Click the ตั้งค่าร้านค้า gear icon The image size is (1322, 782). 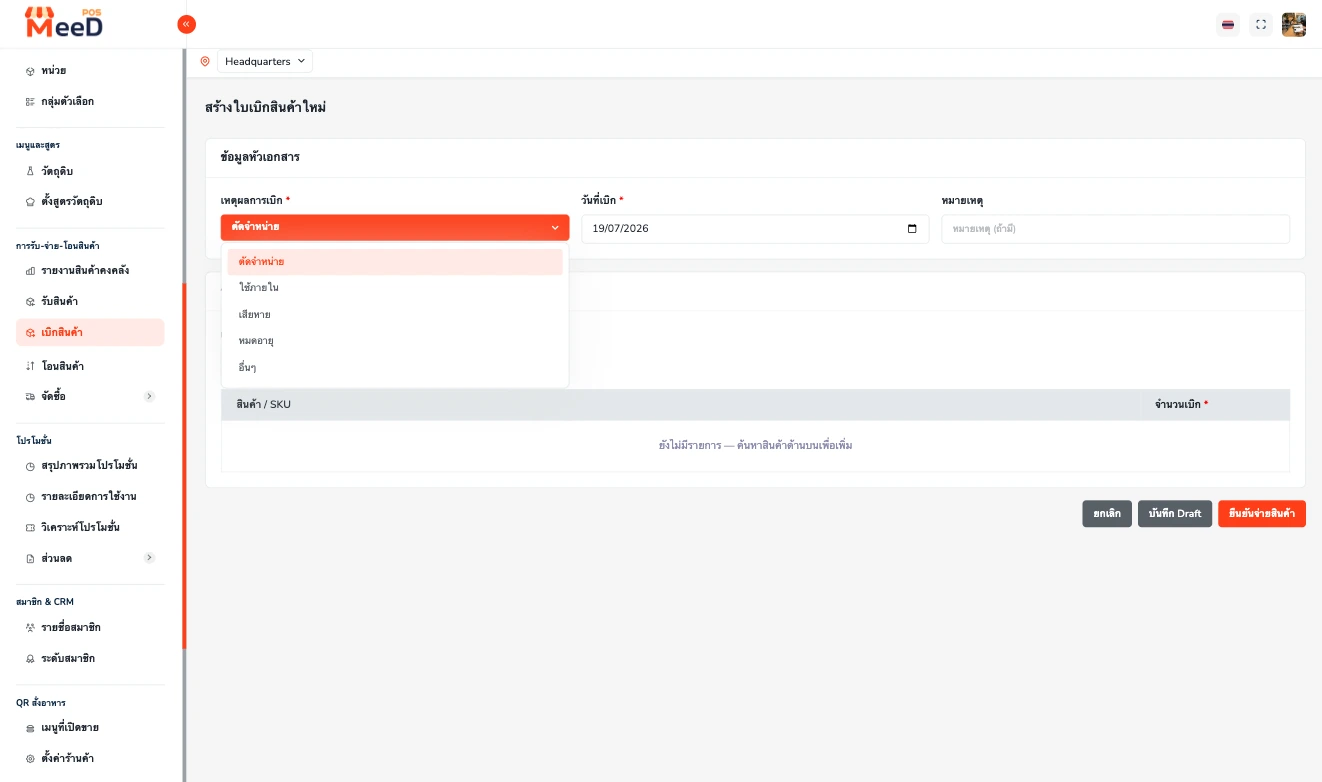pyautogui.click(x=30, y=759)
